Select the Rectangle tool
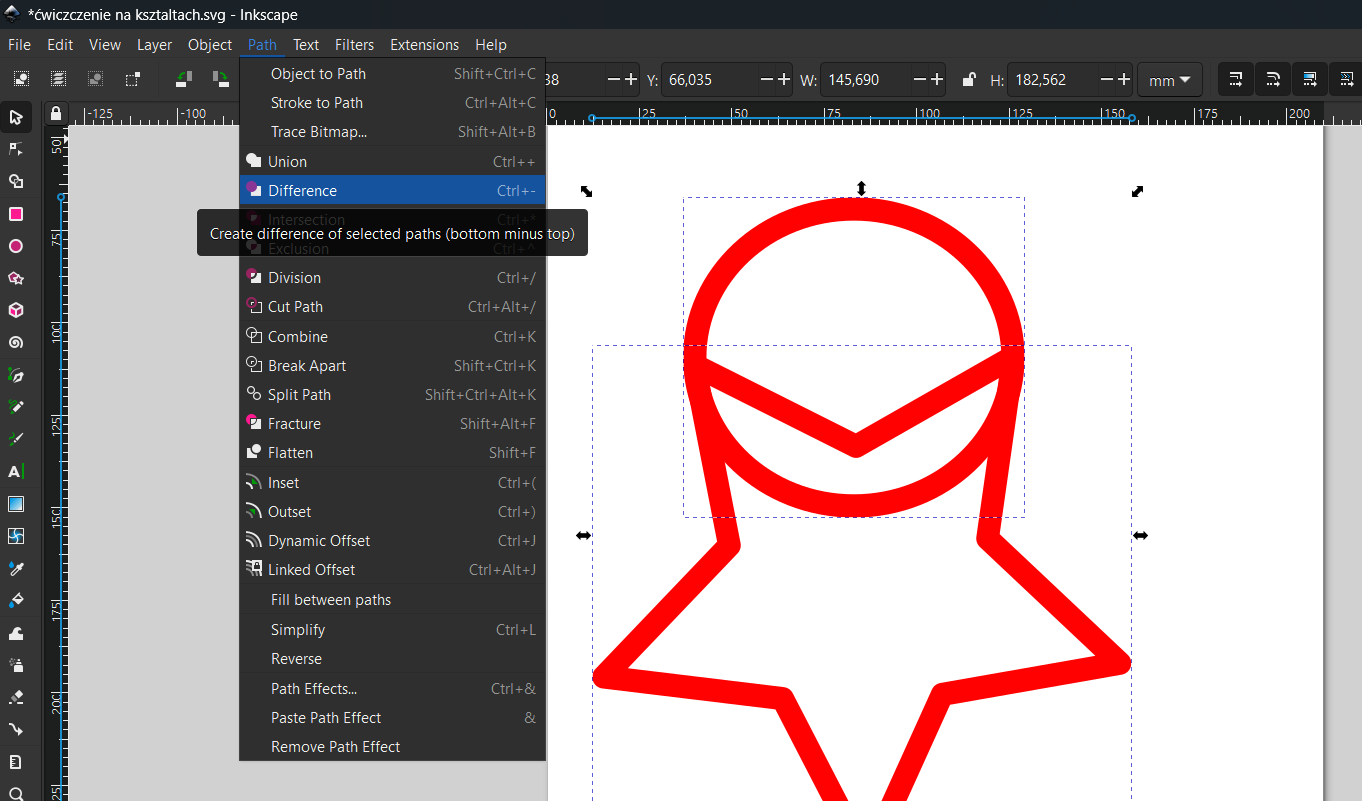Image resolution: width=1362 pixels, height=801 pixels. tap(16, 214)
